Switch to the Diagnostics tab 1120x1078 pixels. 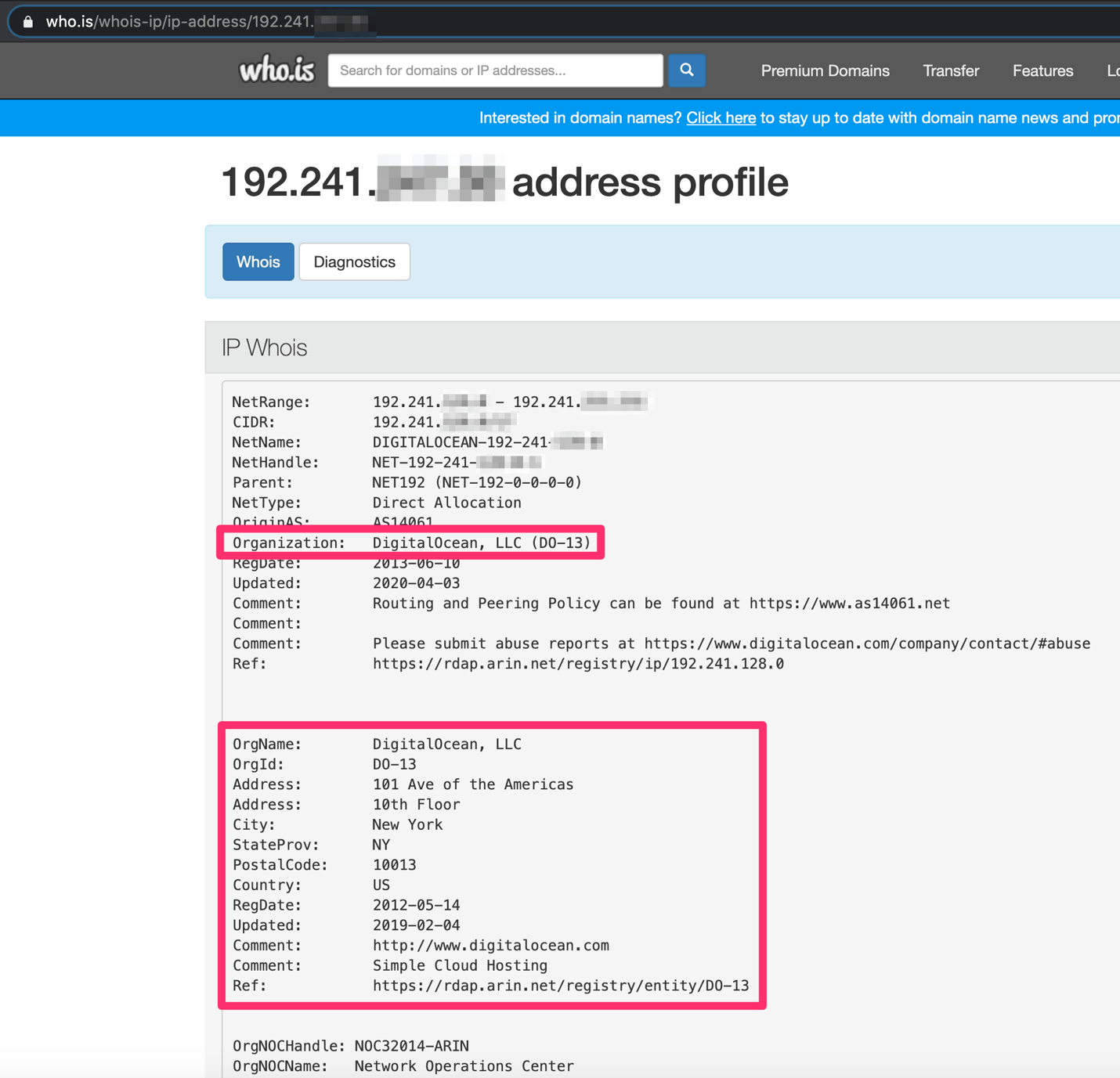pos(355,261)
